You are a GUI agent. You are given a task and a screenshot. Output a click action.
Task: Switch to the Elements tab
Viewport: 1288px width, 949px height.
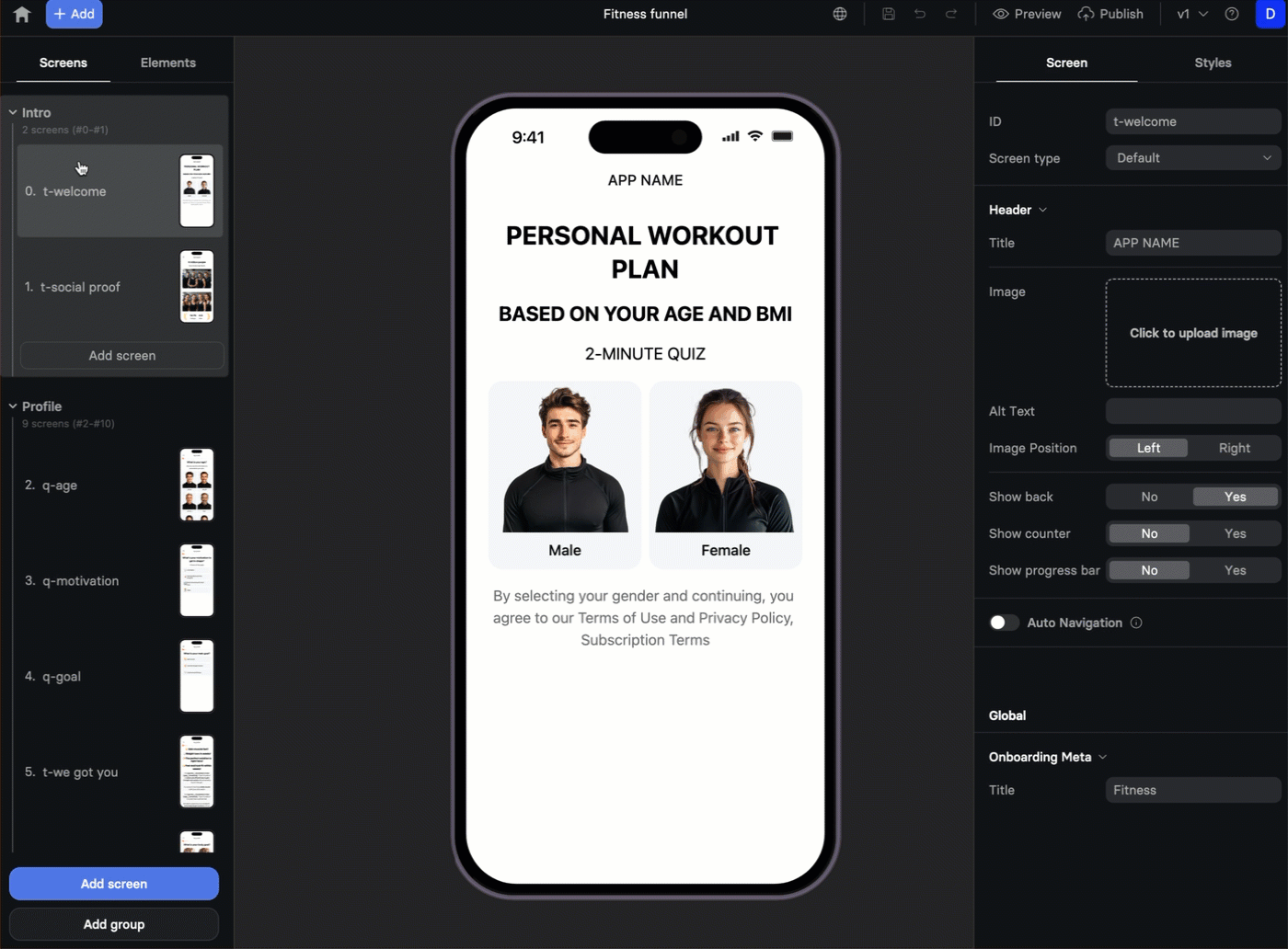(x=167, y=63)
